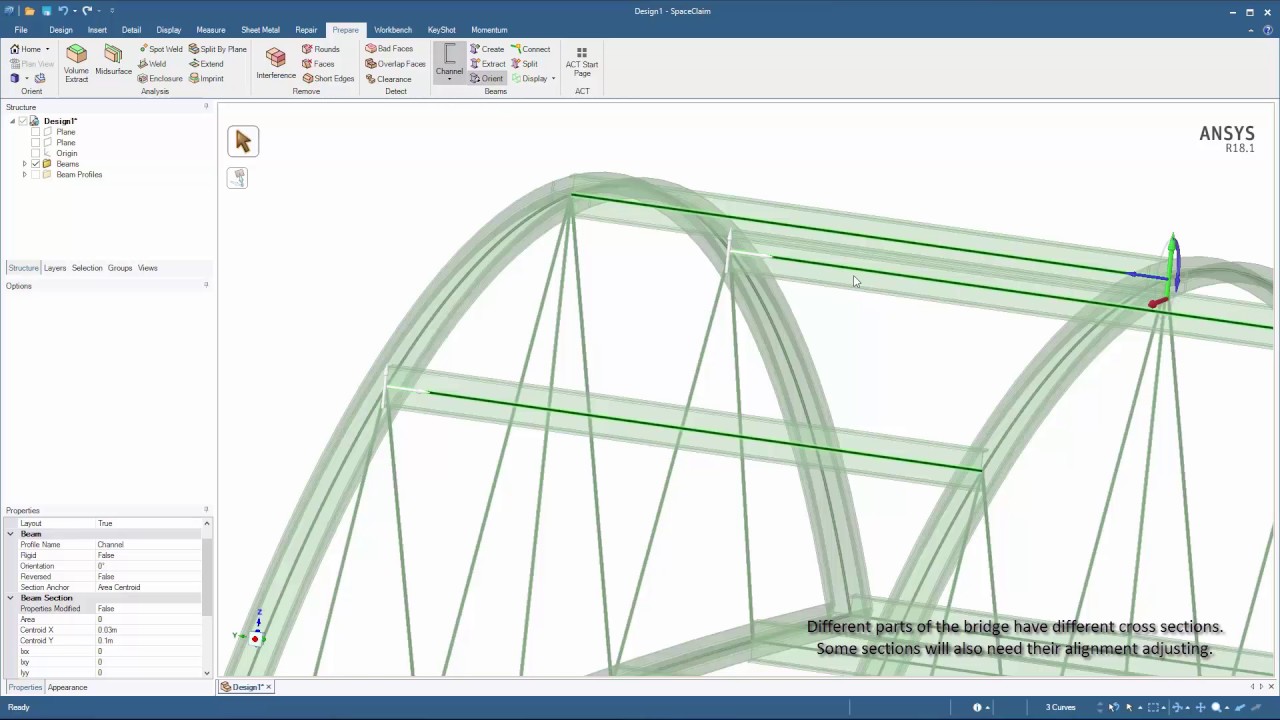Expand the Beams folder in Structure tree
This screenshot has width=1280, height=720.
click(x=24, y=163)
